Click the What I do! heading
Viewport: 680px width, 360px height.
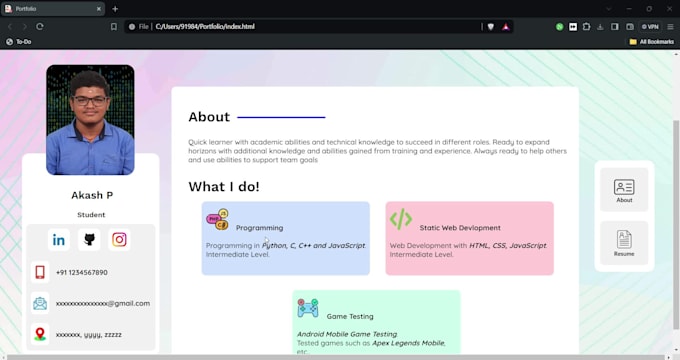coord(224,187)
